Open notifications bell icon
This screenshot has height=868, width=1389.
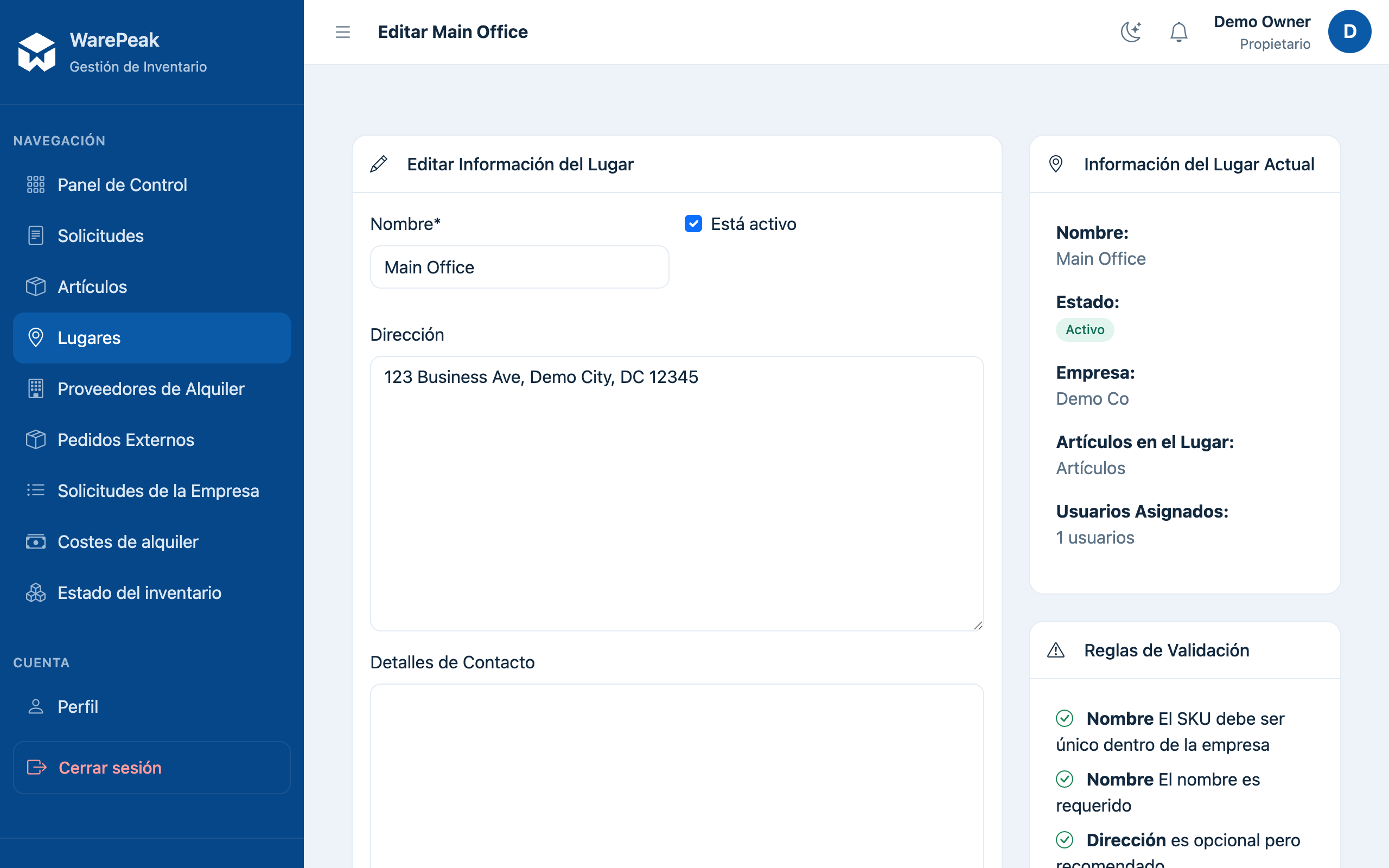click(1178, 31)
